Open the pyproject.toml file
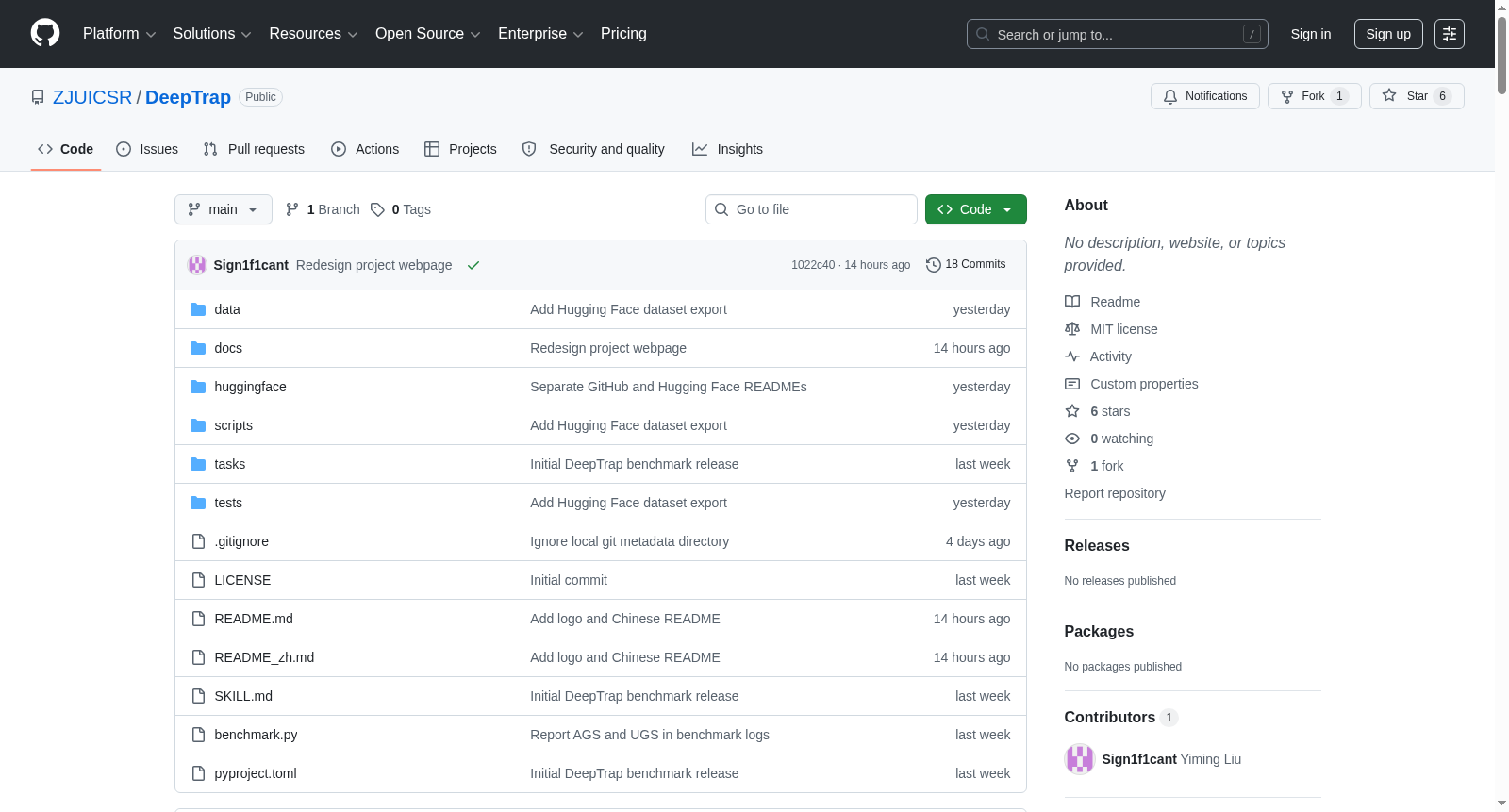Screen dimensions: 1509x812 [x=256, y=773]
